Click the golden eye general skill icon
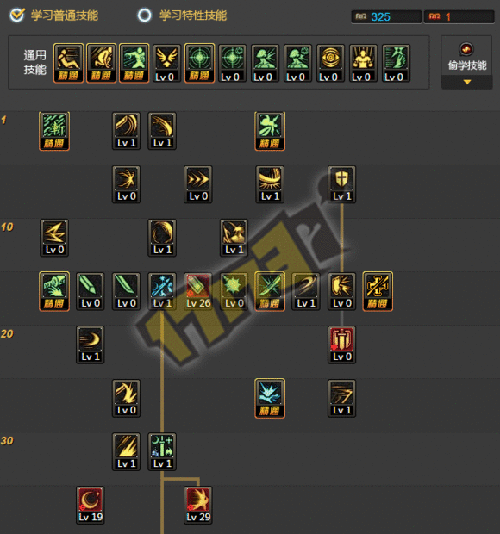 tap(330, 63)
